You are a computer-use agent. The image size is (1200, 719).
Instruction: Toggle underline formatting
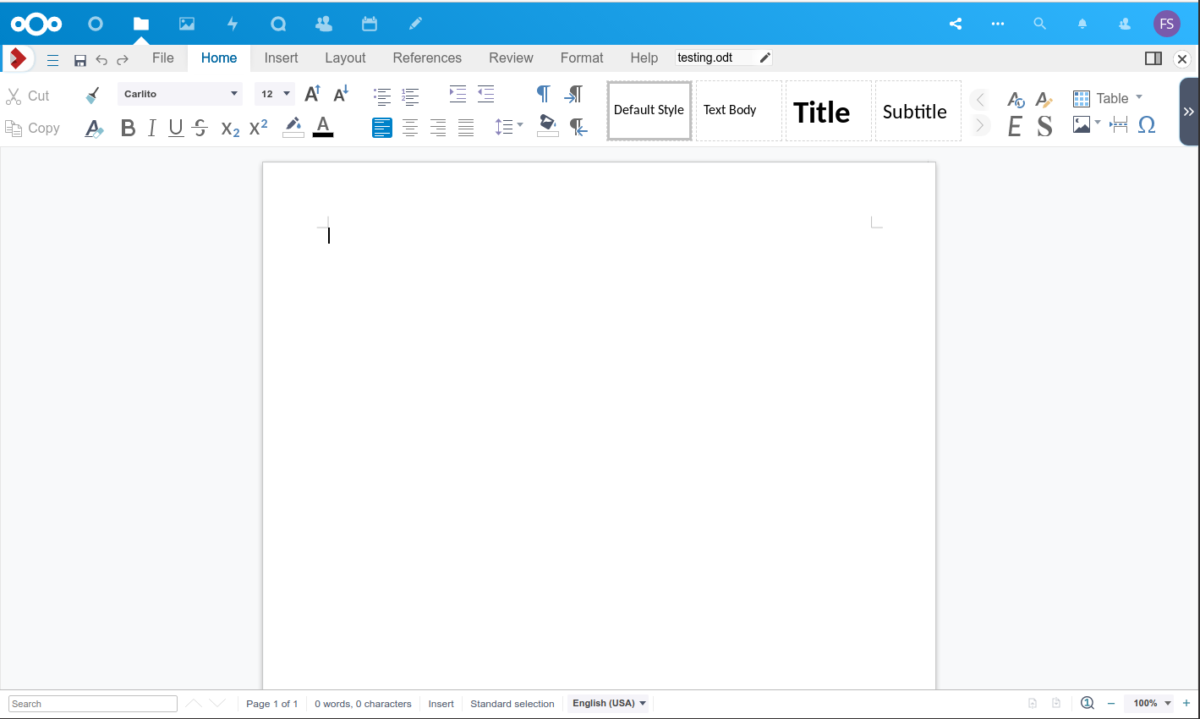[176, 128]
